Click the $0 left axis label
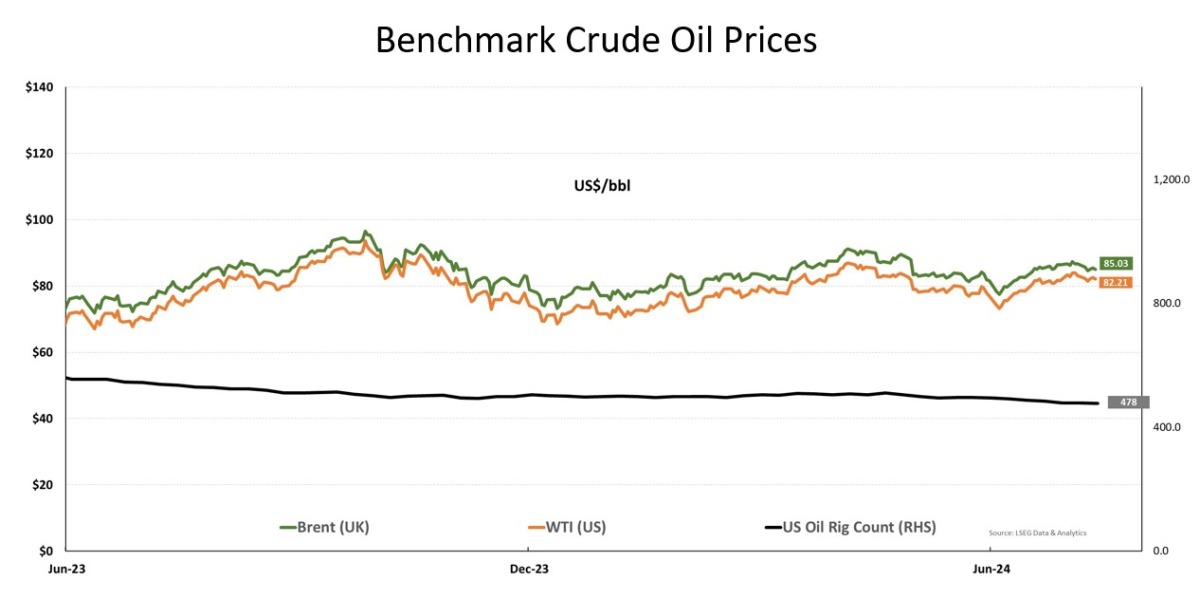The image size is (1200, 599). click(x=47, y=551)
